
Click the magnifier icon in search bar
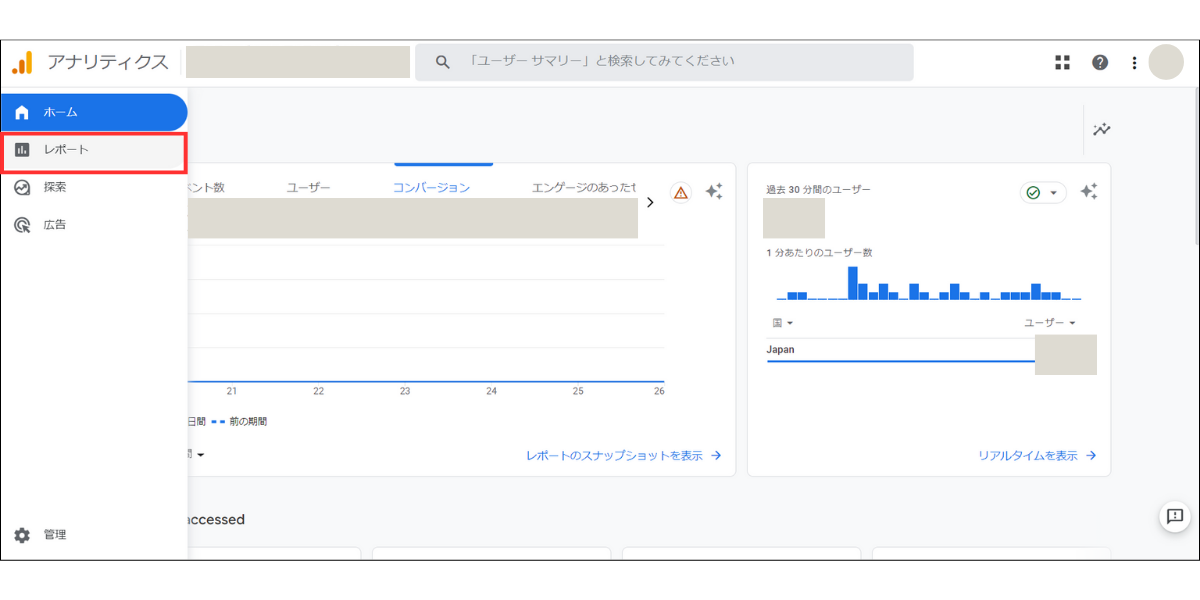coord(443,62)
